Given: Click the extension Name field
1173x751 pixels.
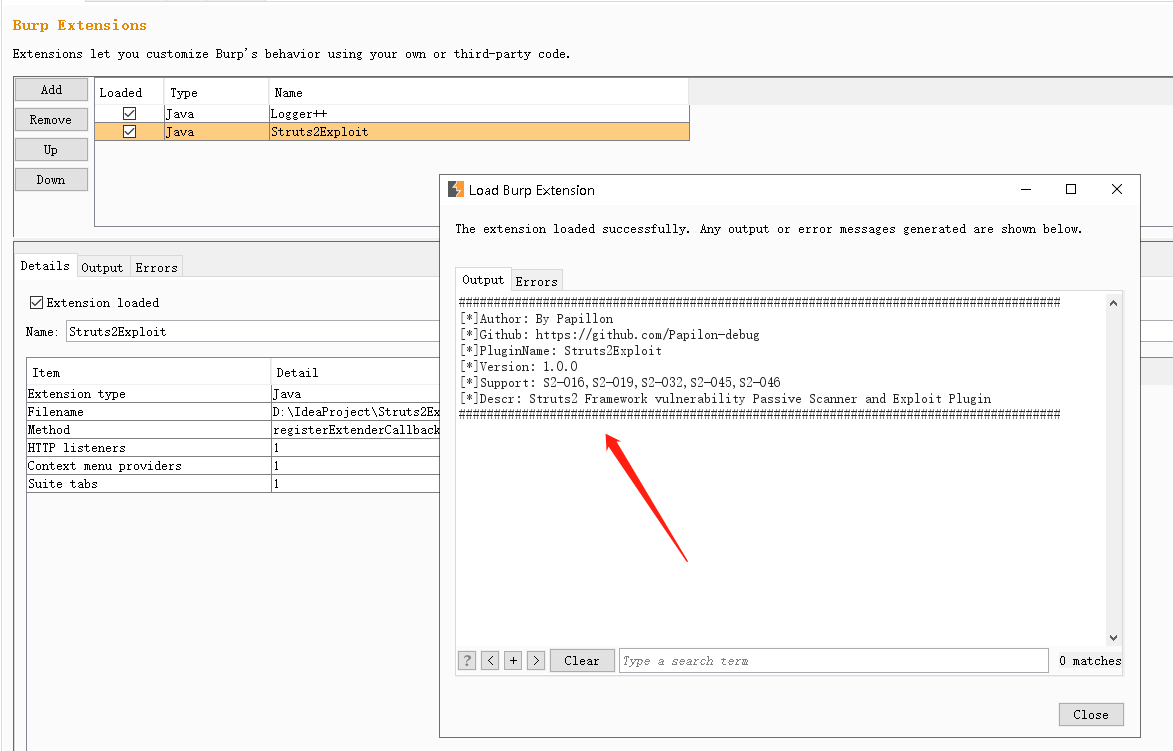Looking at the screenshot, I should tap(253, 331).
